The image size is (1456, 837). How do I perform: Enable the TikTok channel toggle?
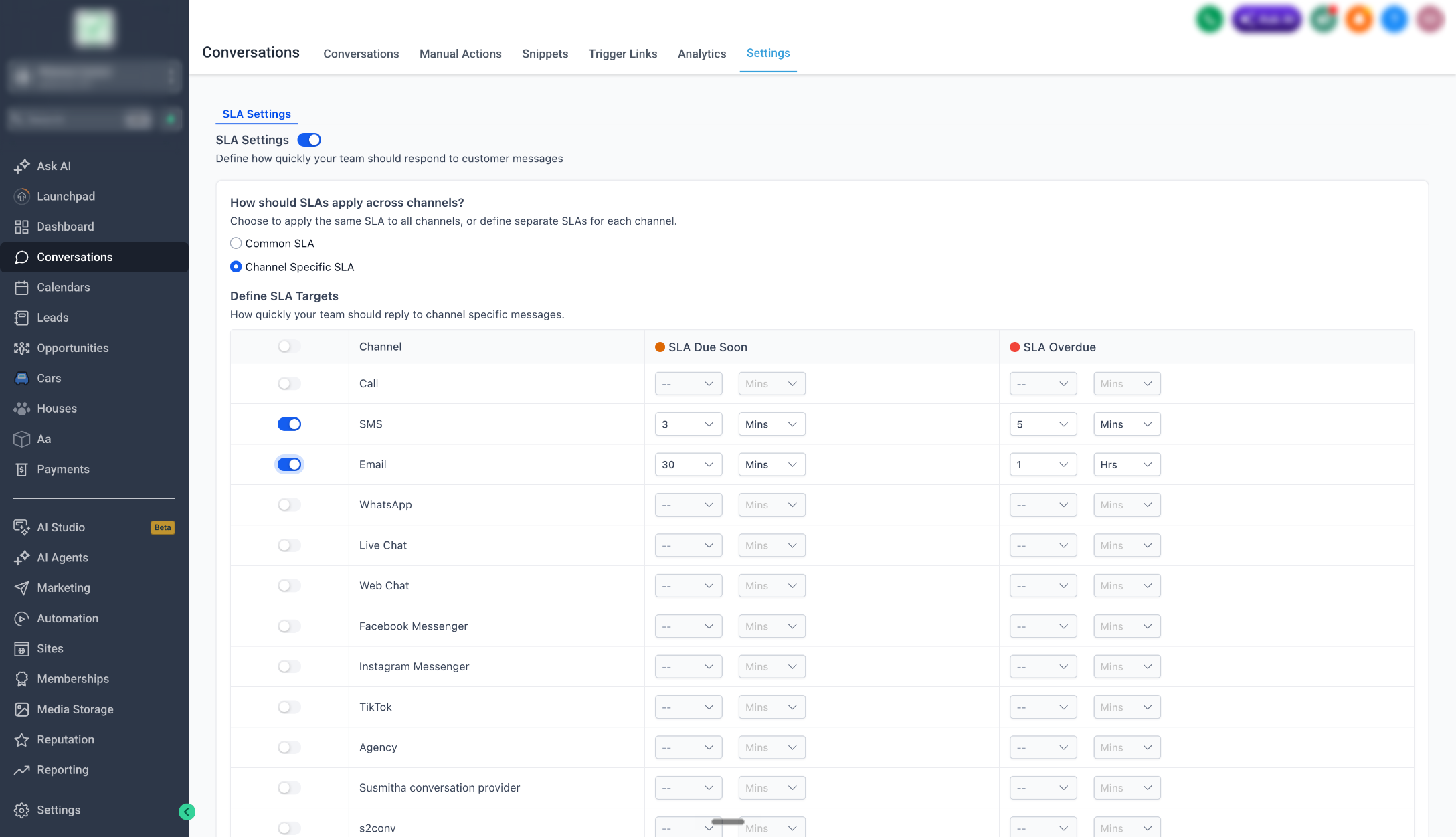coord(289,707)
